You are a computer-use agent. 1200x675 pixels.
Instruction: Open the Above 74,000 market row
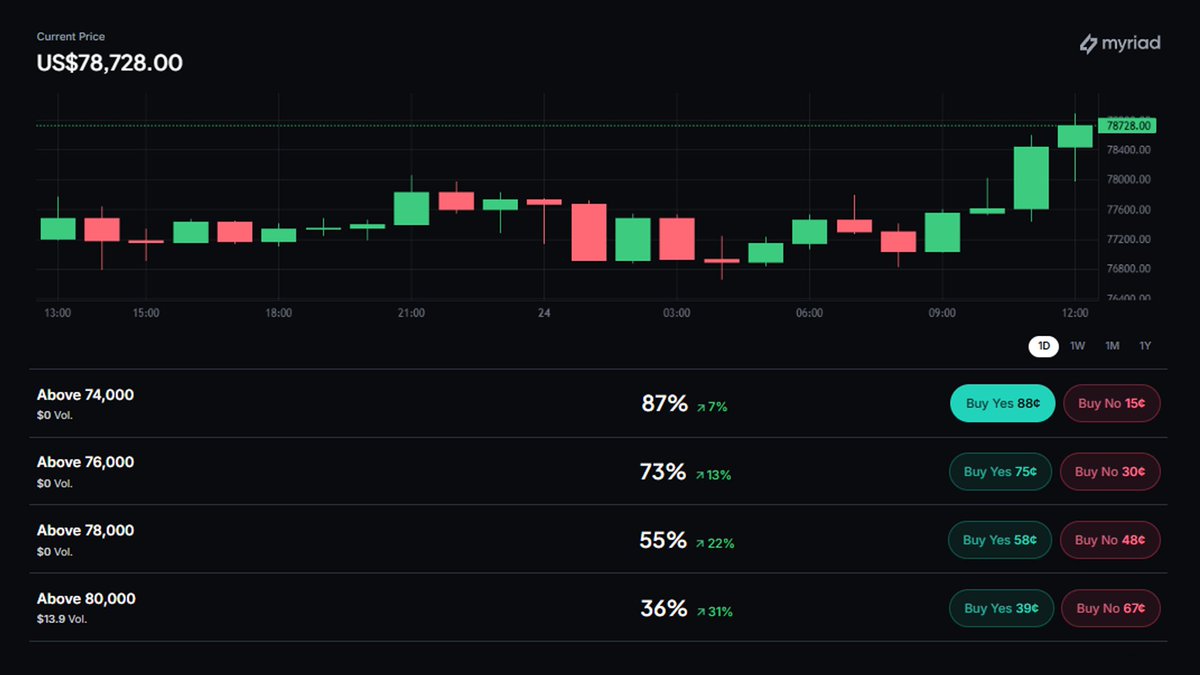coord(600,404)
